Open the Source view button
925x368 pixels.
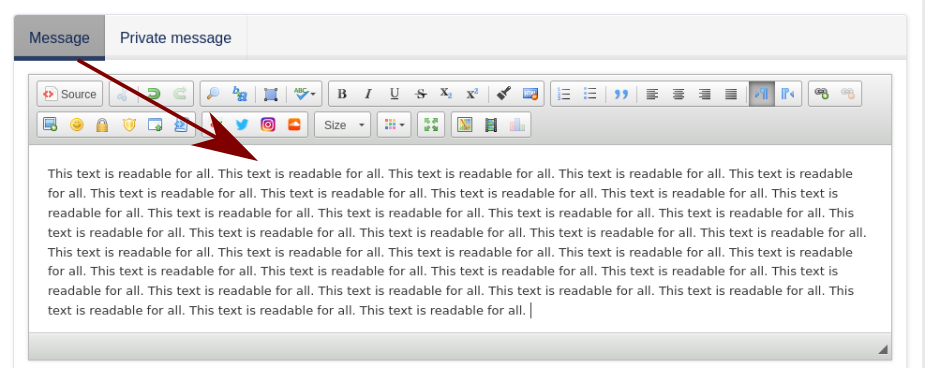point(70,94)
